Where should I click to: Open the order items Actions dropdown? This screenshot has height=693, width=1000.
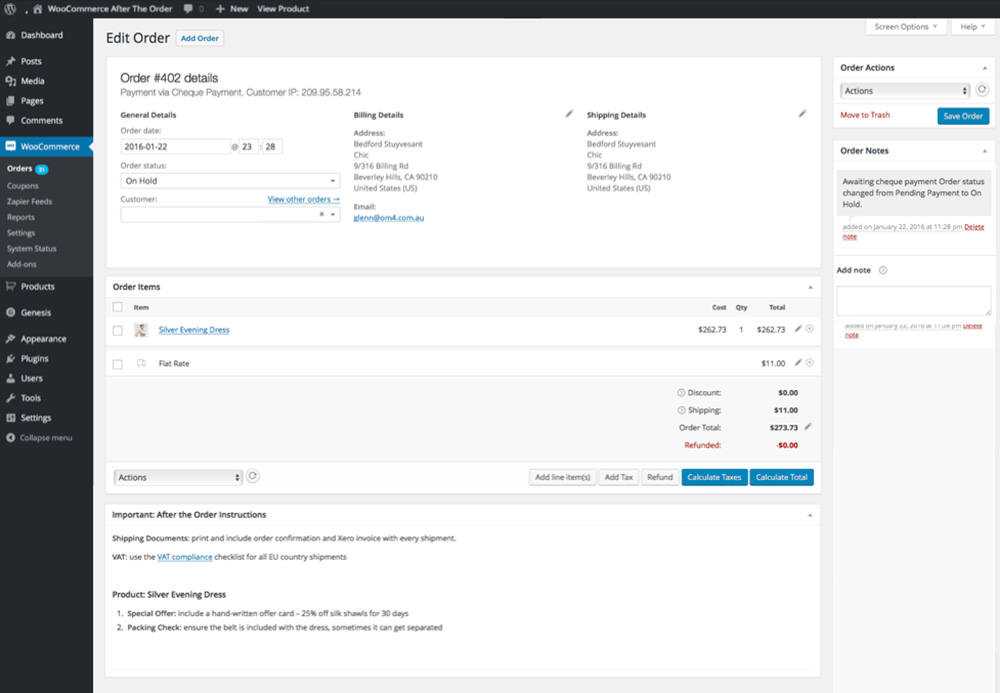click(178, 477)
